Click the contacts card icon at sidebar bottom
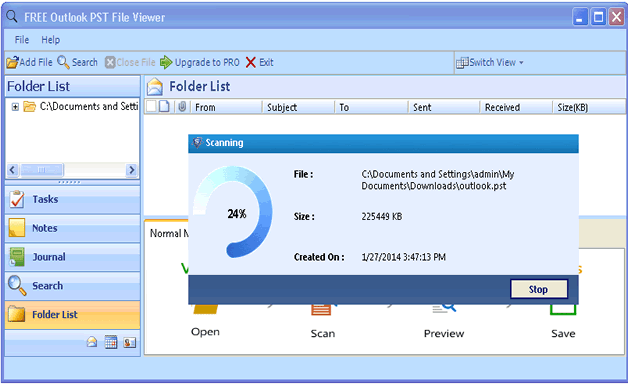Screen dimensions: 628x384 (x=129, y=342)
